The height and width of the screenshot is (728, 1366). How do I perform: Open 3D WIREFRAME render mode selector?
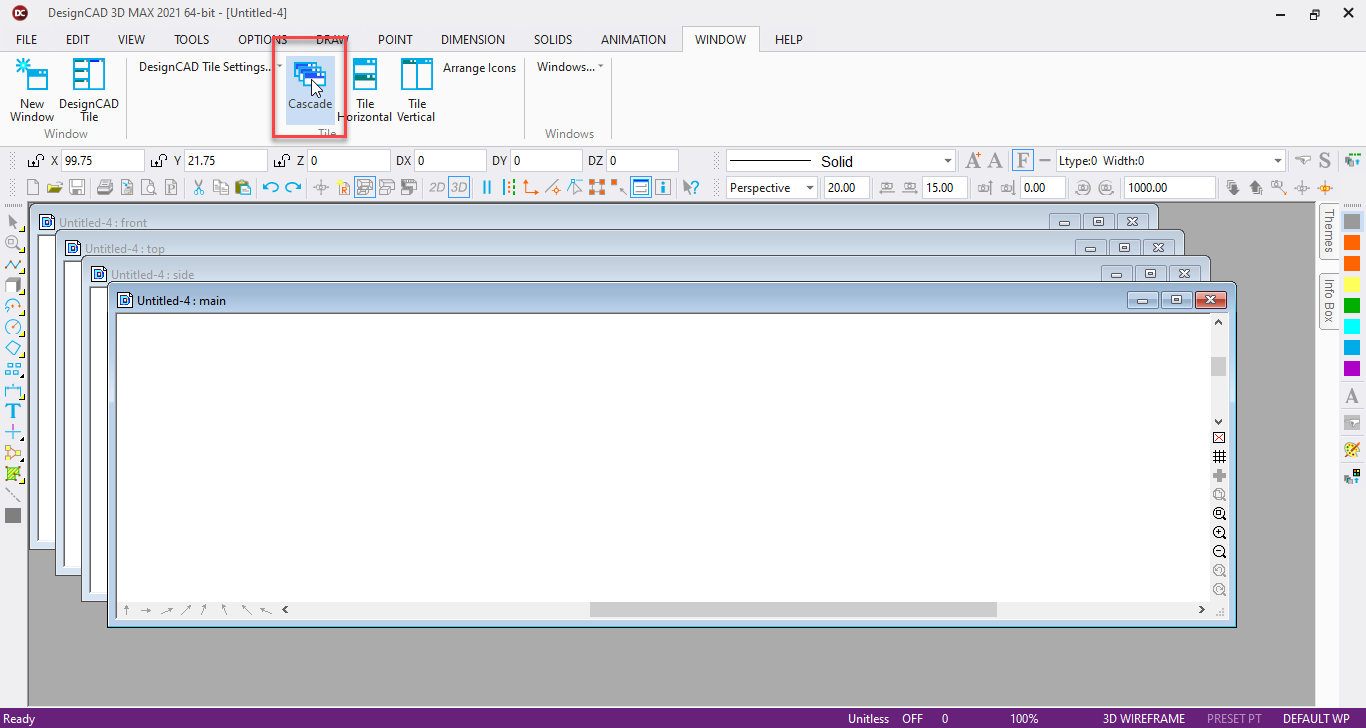point(1143,719)
